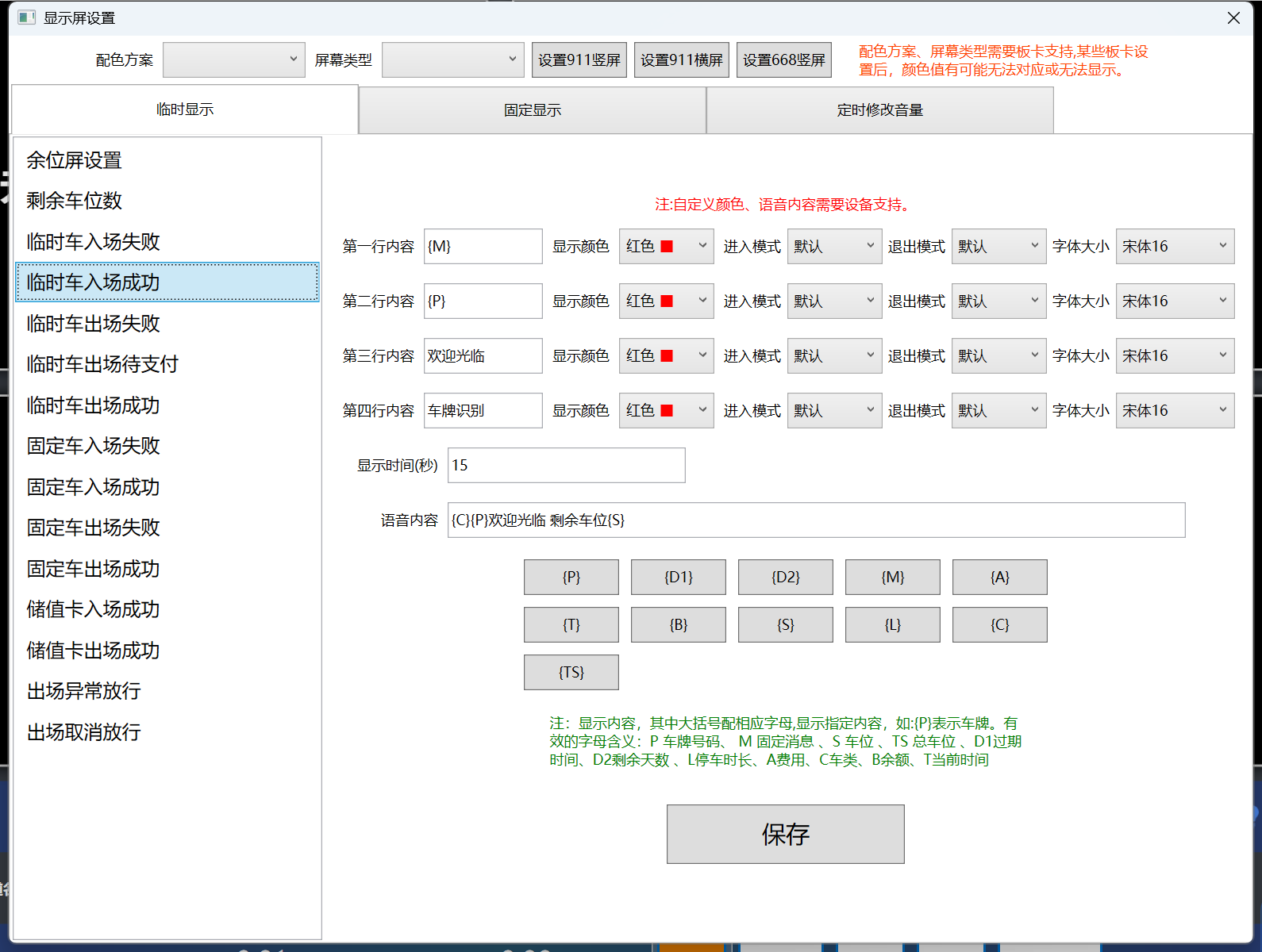Insert the {P} plate placeholder

pos(571,577)
